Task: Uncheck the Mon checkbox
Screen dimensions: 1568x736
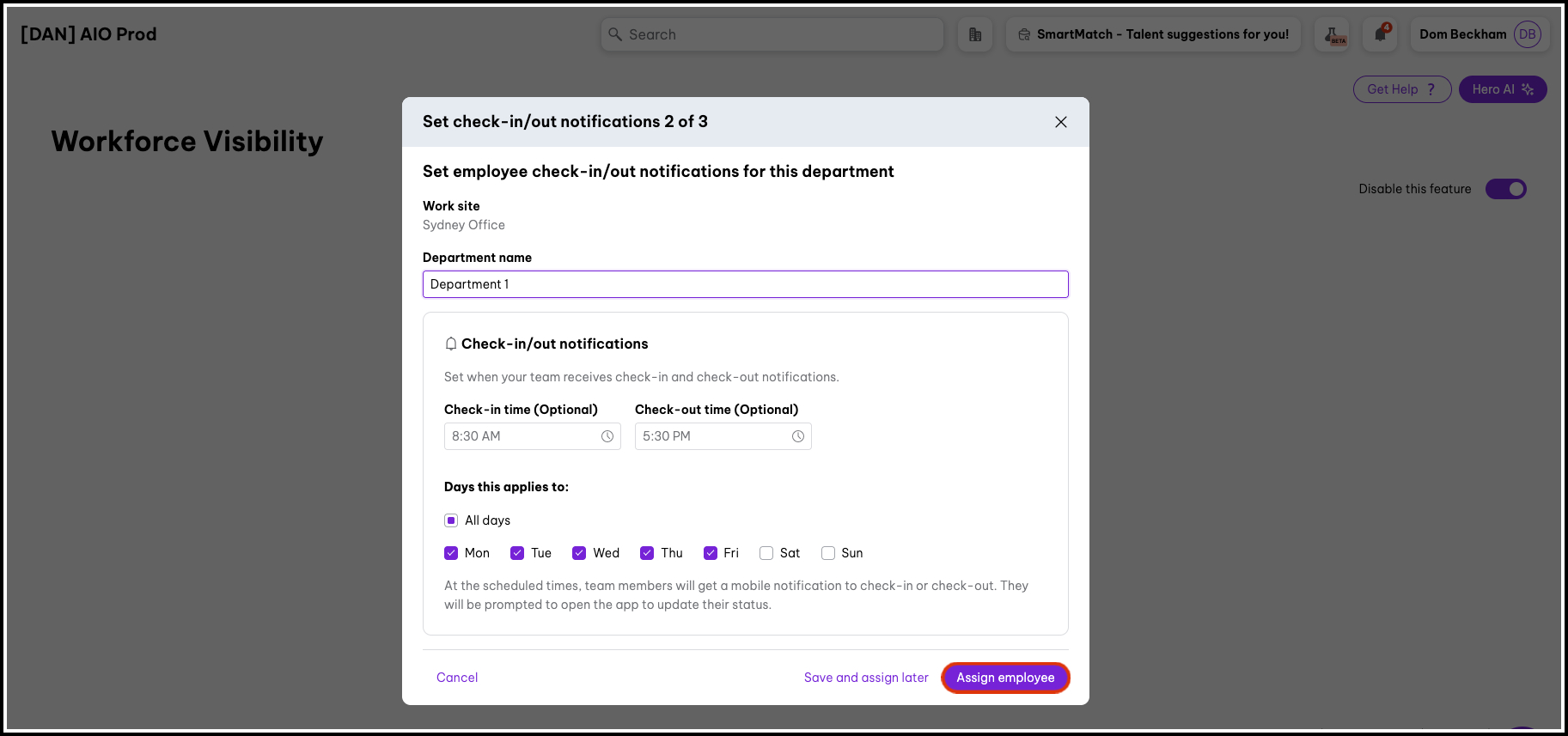Action: pos(451,553)
